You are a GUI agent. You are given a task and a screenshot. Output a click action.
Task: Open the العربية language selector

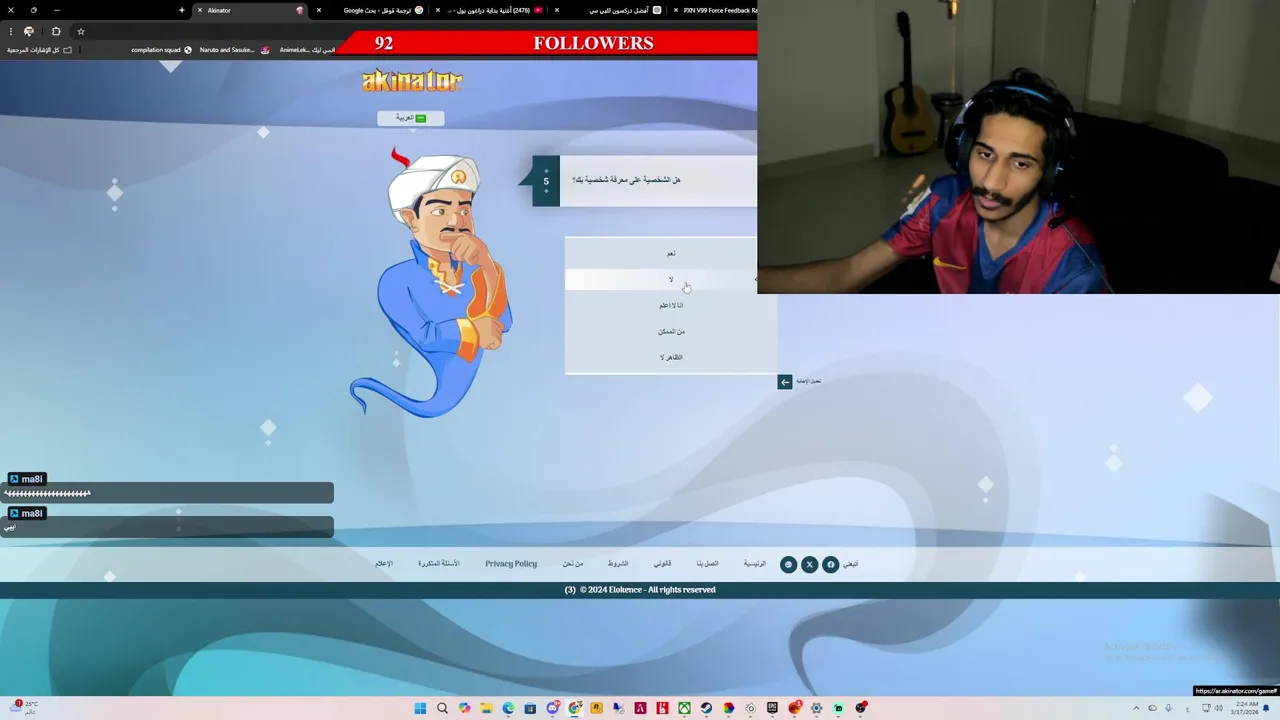(x=410, y=118)
